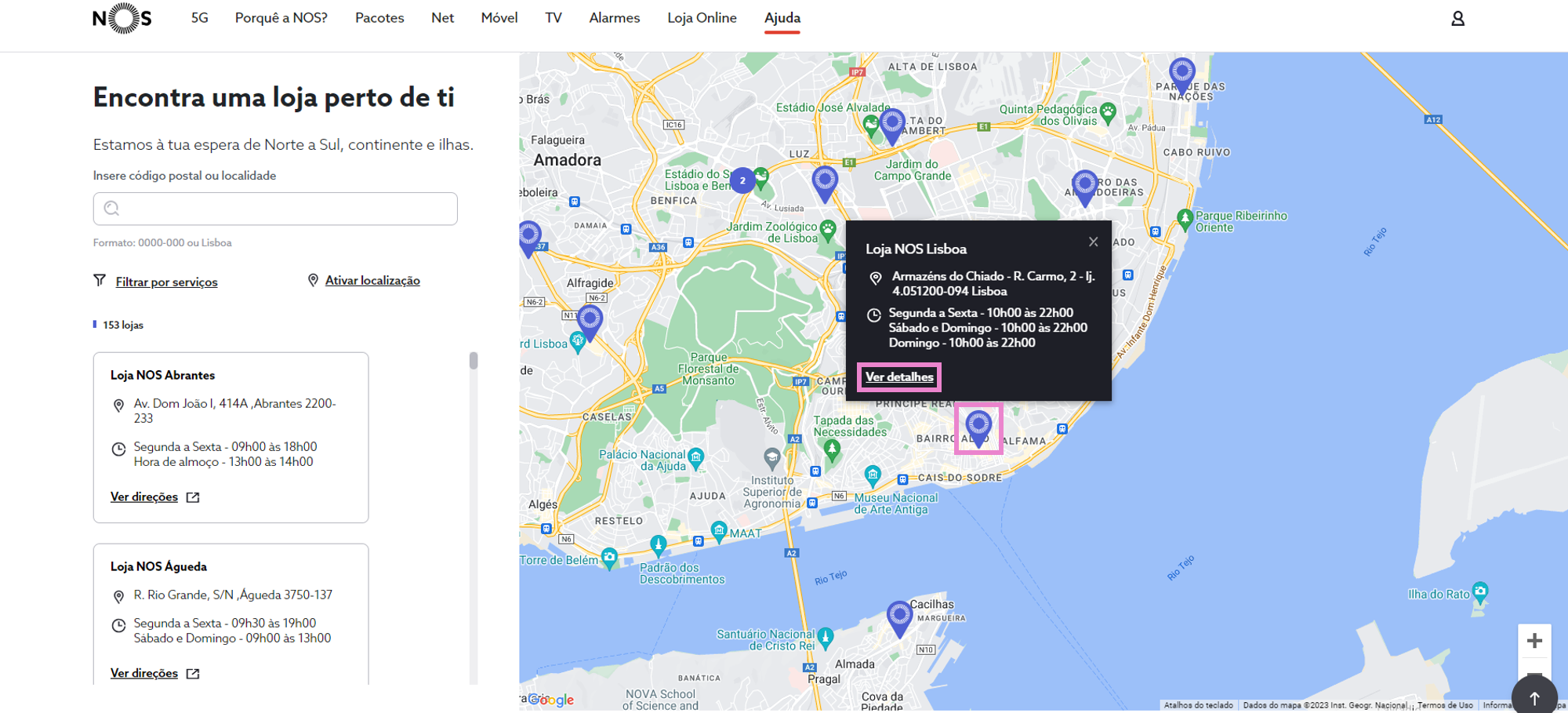Click Termos de Uso map link
The image size is (1568, 713).
(x=1445, y=705)
